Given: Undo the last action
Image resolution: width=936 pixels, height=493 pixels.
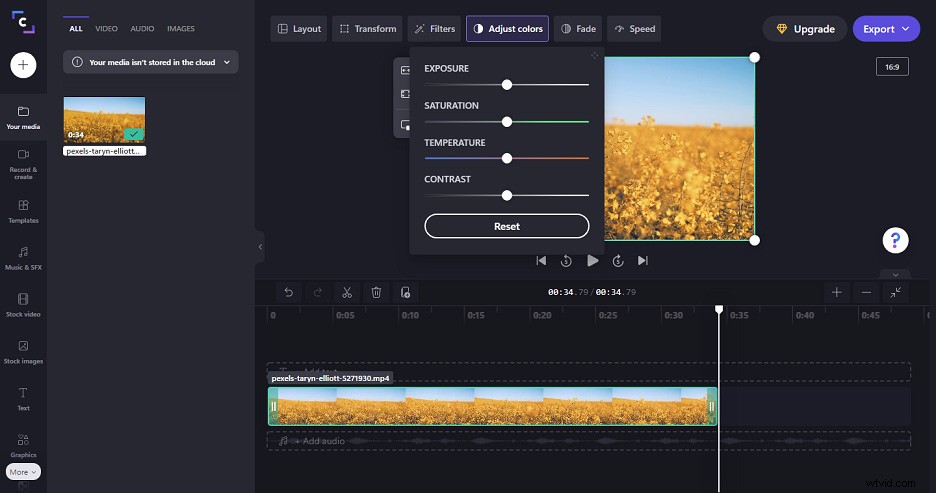Looking at the screenshot, I should point(289,292).
